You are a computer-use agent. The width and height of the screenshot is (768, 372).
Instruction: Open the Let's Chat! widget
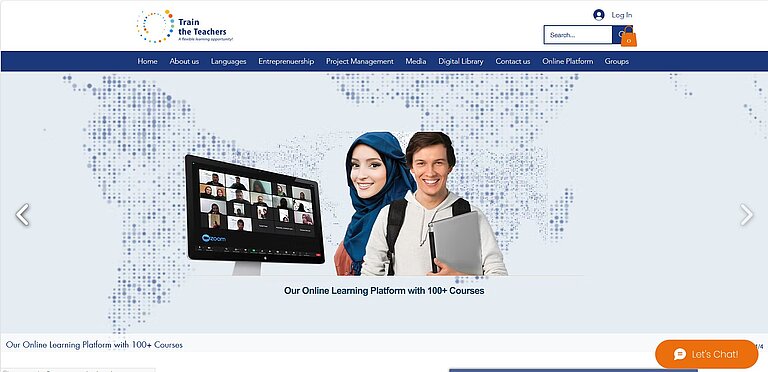(x=706, y=354)
